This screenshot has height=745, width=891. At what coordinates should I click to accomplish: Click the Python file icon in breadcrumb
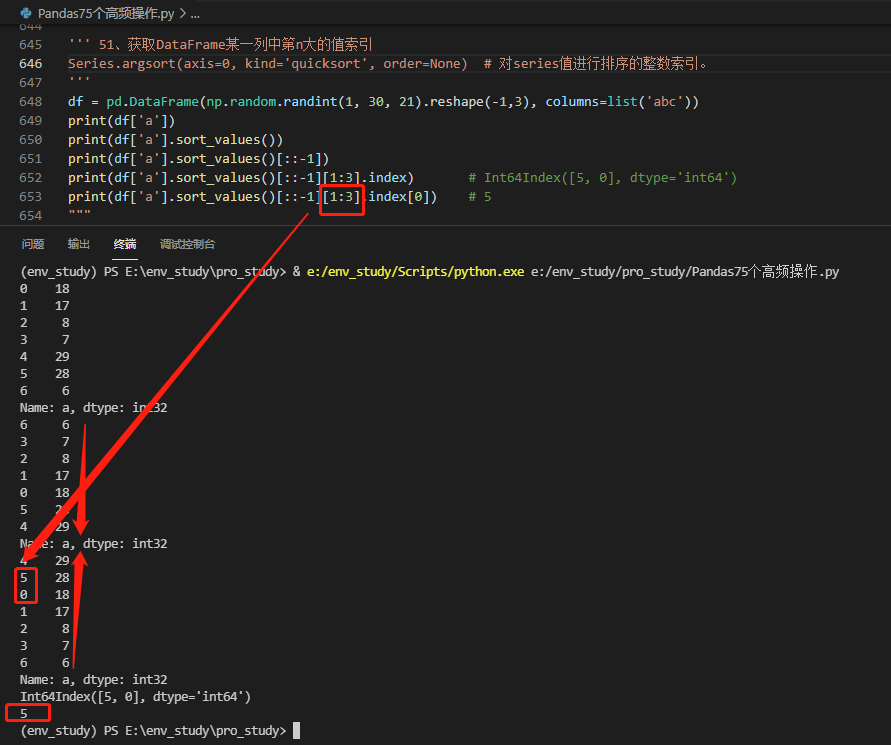click(26, 13)
